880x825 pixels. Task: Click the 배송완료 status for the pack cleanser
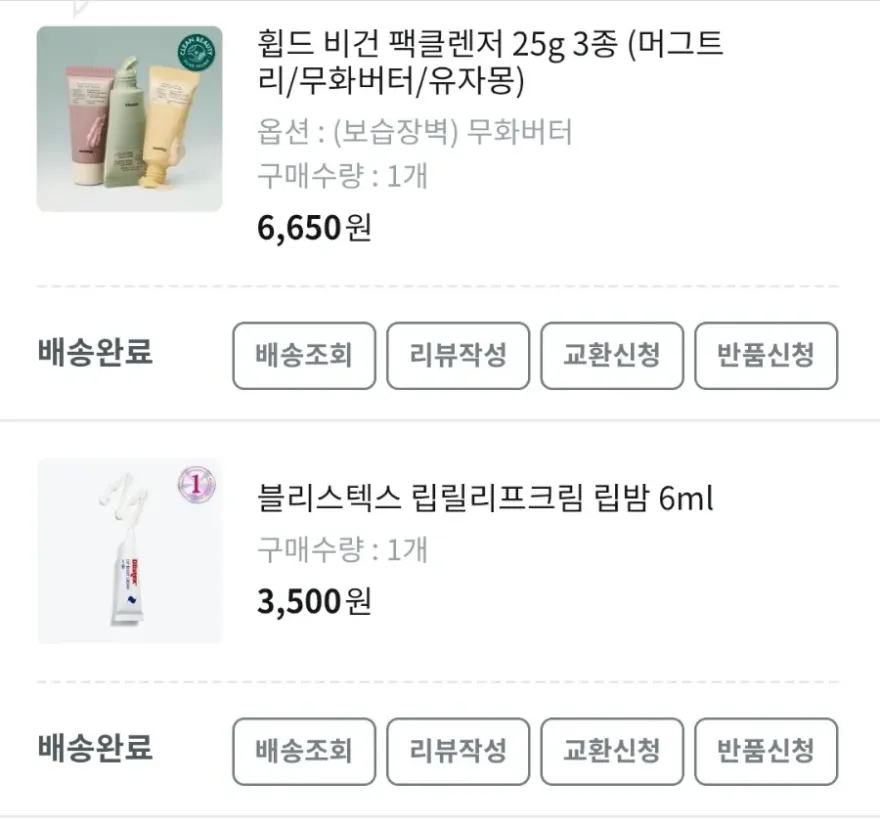coord(95,352)
